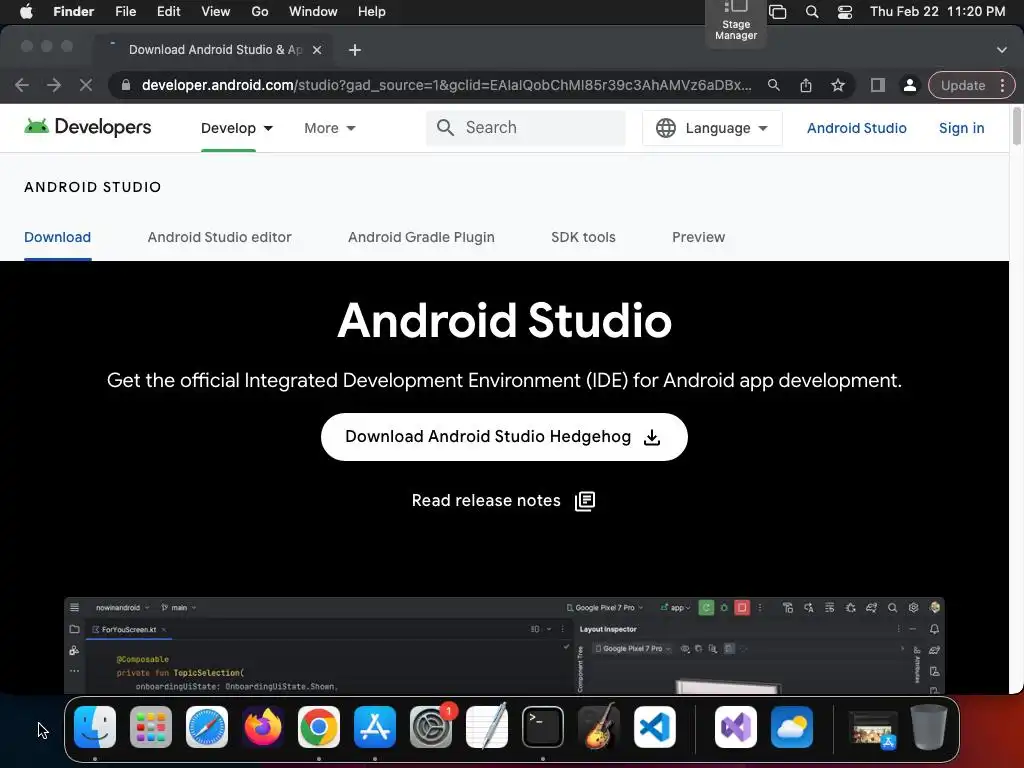This screenshot has height=768, width=1024.
Task: Bookmark this page with the star
Action: pos(838,85)
